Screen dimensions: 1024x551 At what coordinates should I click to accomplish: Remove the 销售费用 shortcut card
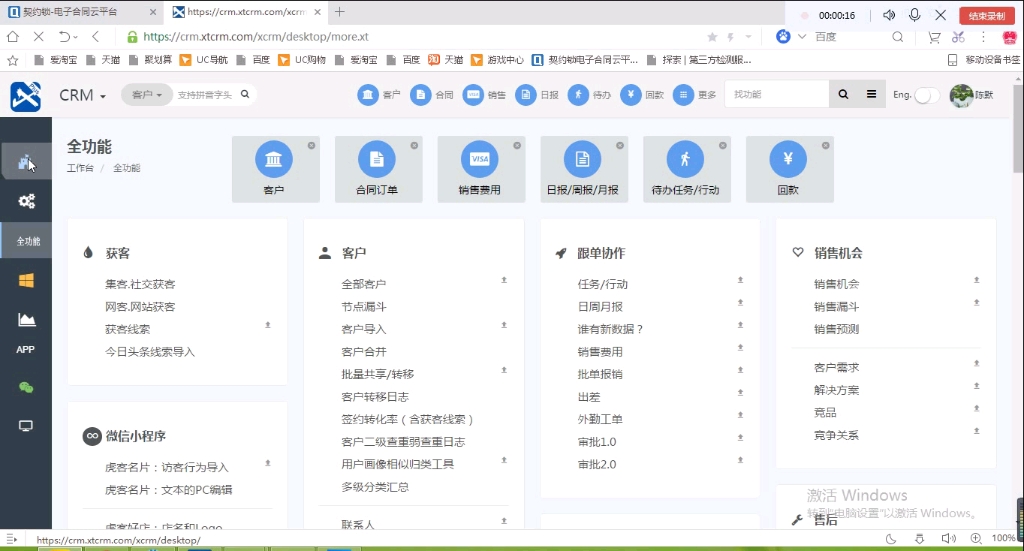pyautogui.click(x=517, y=146)
